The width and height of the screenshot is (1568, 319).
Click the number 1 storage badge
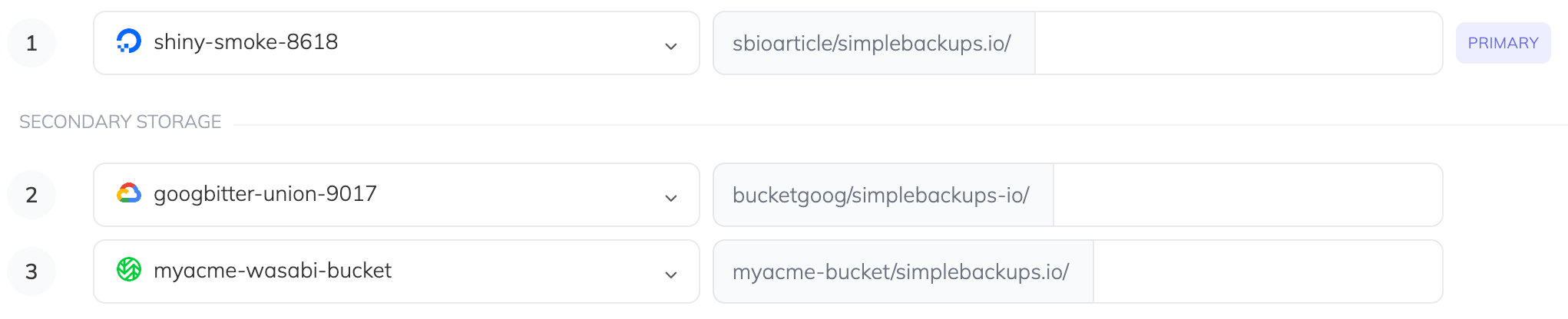click(31, 43)
